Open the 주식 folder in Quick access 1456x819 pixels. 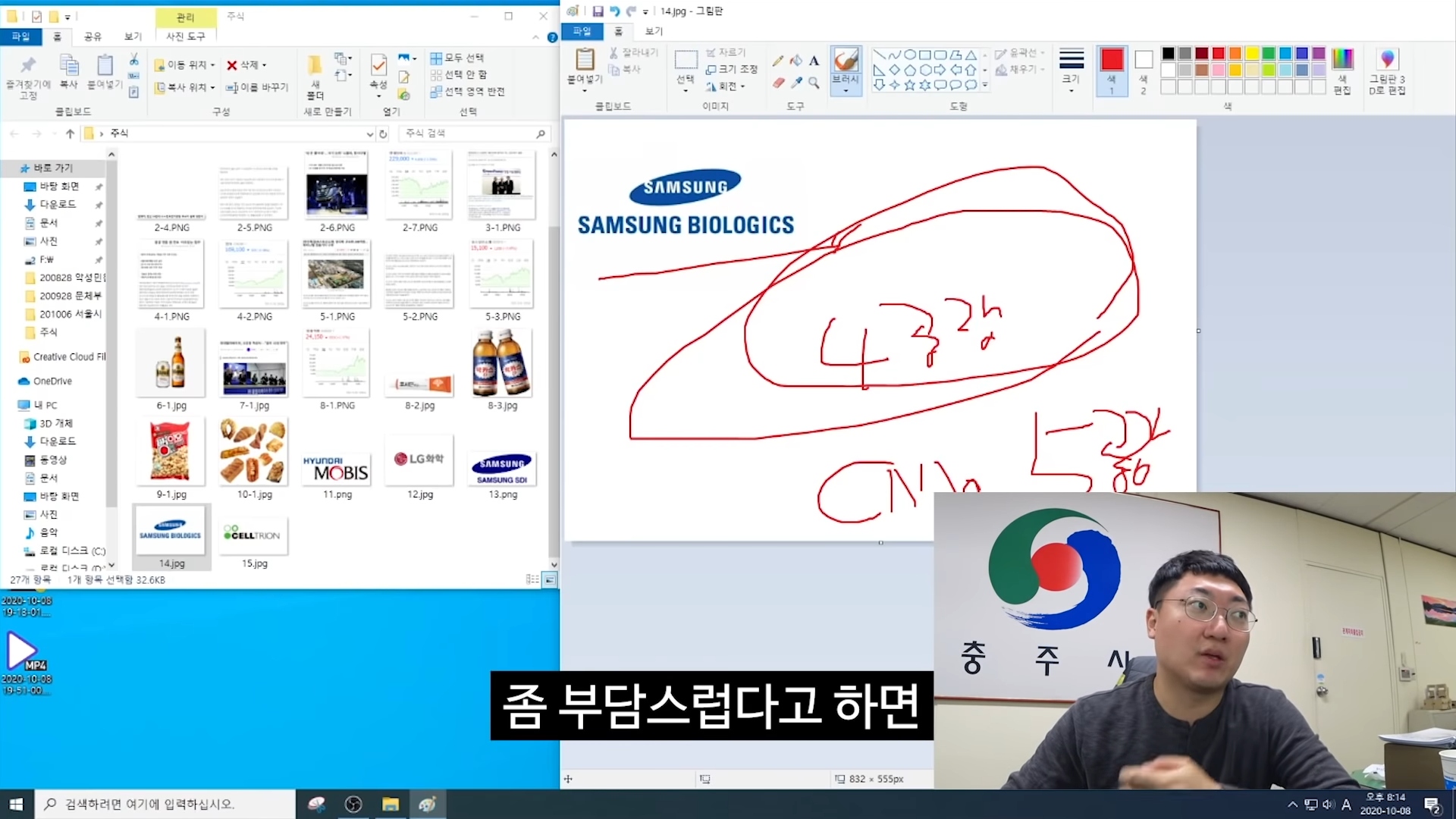49,332
